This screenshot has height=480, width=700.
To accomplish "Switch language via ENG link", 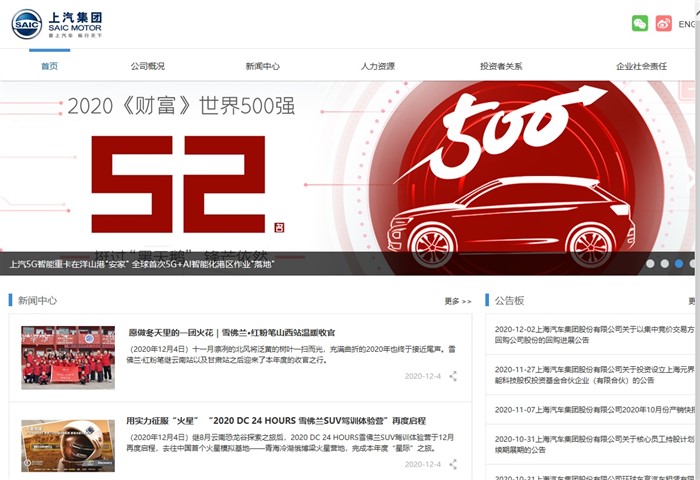I will coord(687,24).
